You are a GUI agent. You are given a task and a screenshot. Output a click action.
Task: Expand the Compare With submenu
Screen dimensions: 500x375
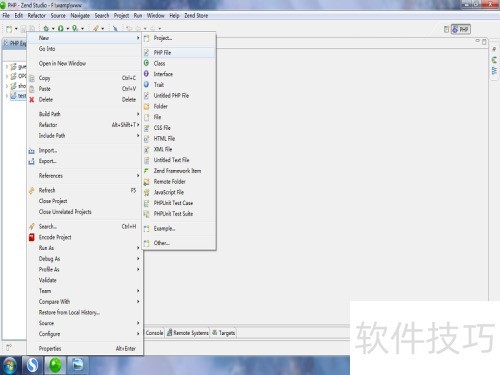(138, 302)
